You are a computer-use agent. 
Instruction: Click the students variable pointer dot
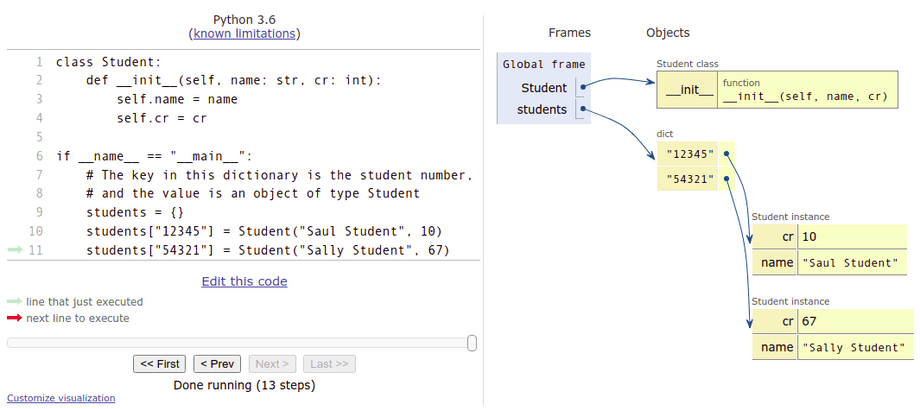582,109
